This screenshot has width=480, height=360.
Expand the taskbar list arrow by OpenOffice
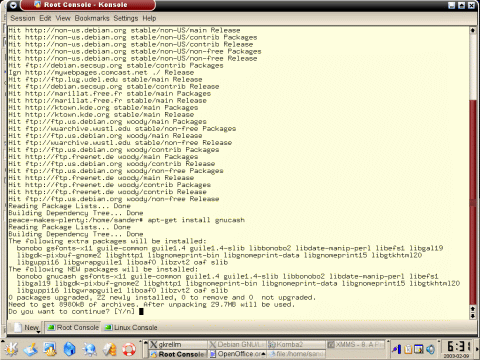click(x=263, y=354)
